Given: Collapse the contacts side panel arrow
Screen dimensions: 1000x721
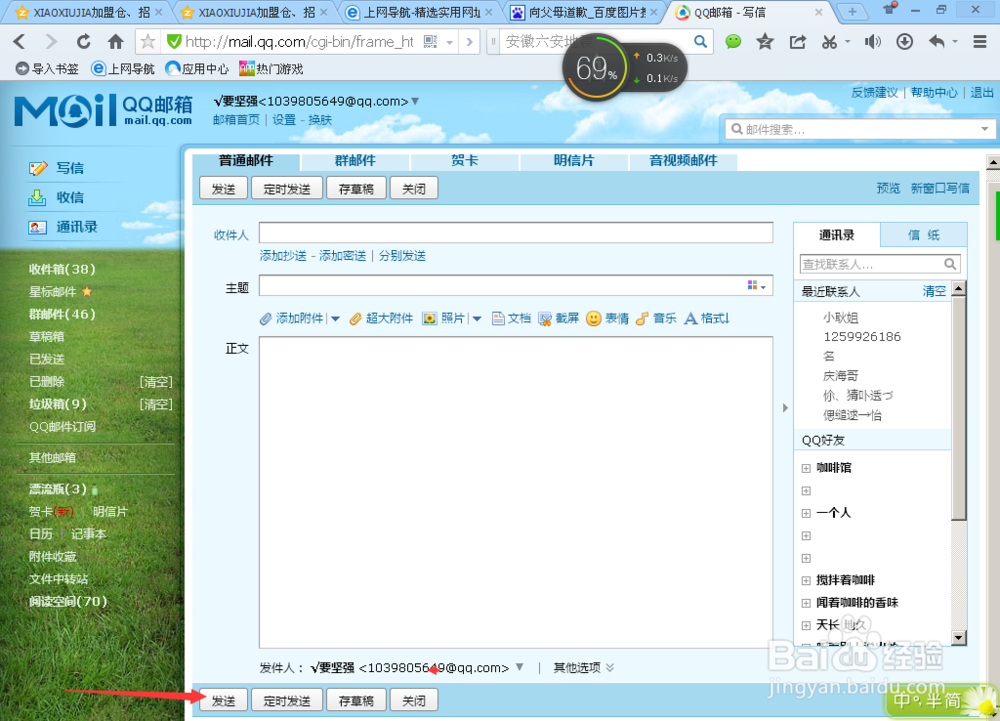Looking at the screenshot, I should pos(785,408).
